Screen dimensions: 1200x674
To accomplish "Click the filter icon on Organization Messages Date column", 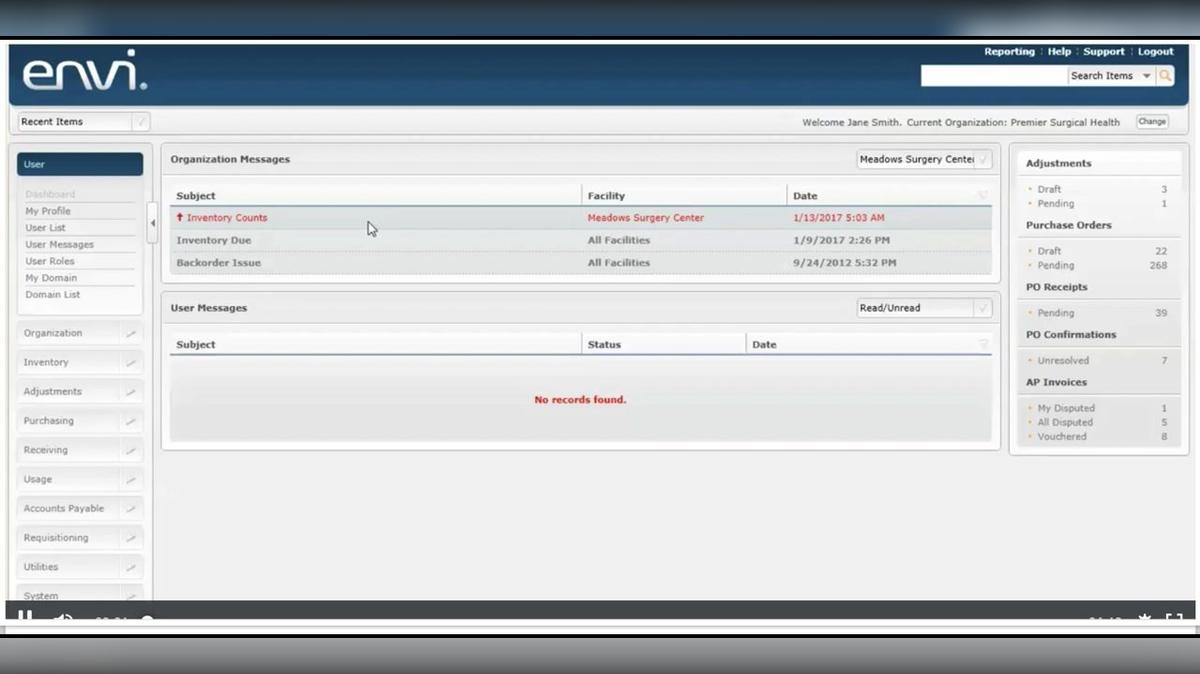I will (x=982, y=195).
